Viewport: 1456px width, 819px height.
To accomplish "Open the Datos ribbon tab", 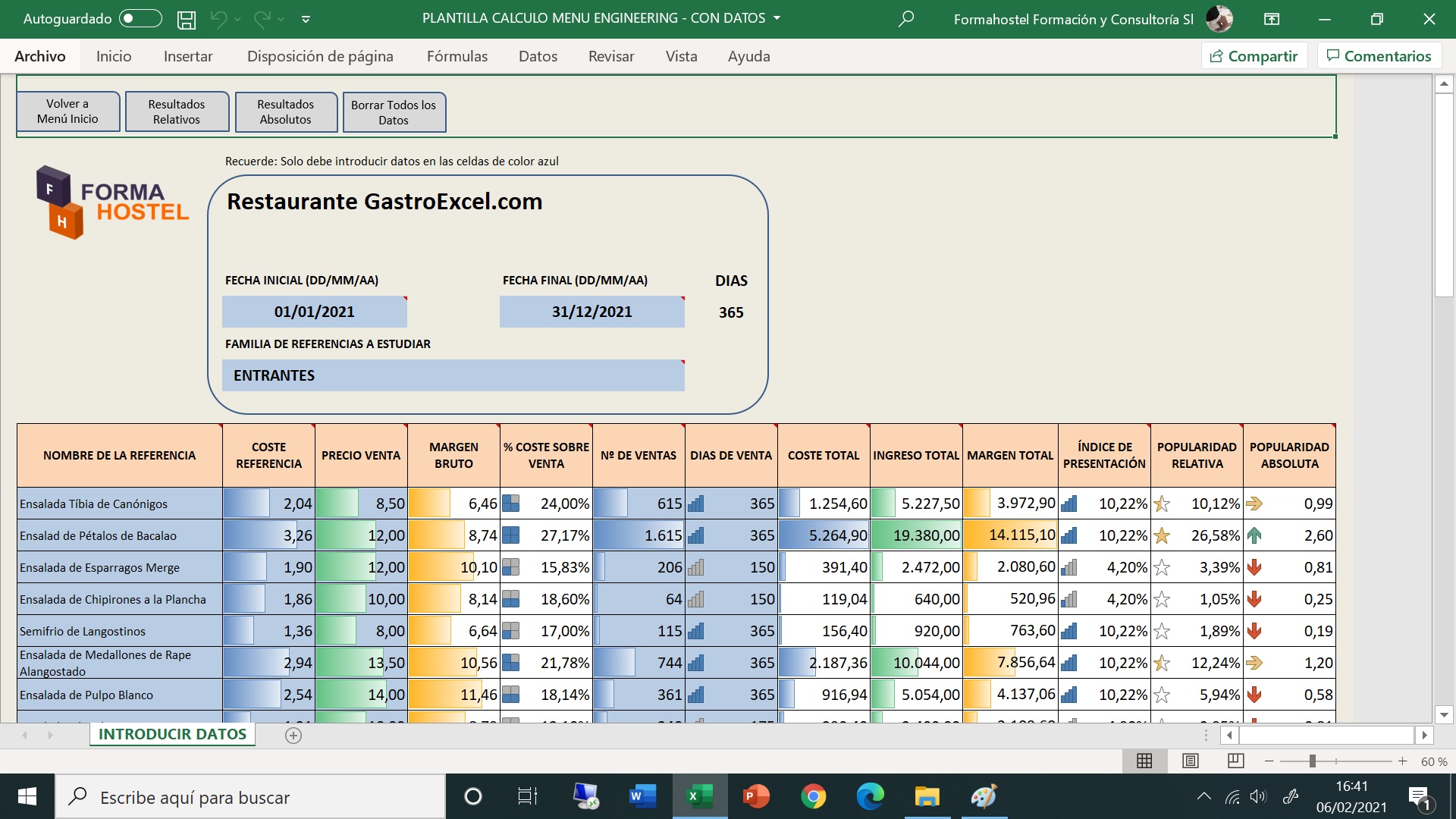I will click(538, 55).
